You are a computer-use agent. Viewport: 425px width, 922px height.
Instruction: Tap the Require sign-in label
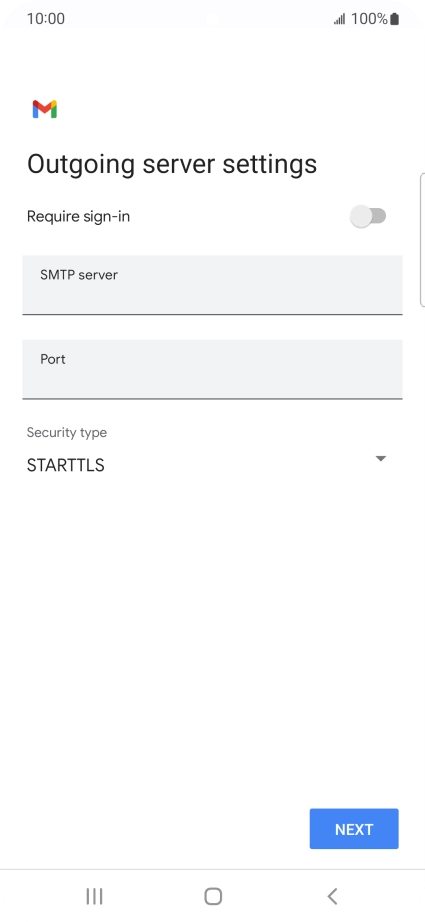coord(78,217)
